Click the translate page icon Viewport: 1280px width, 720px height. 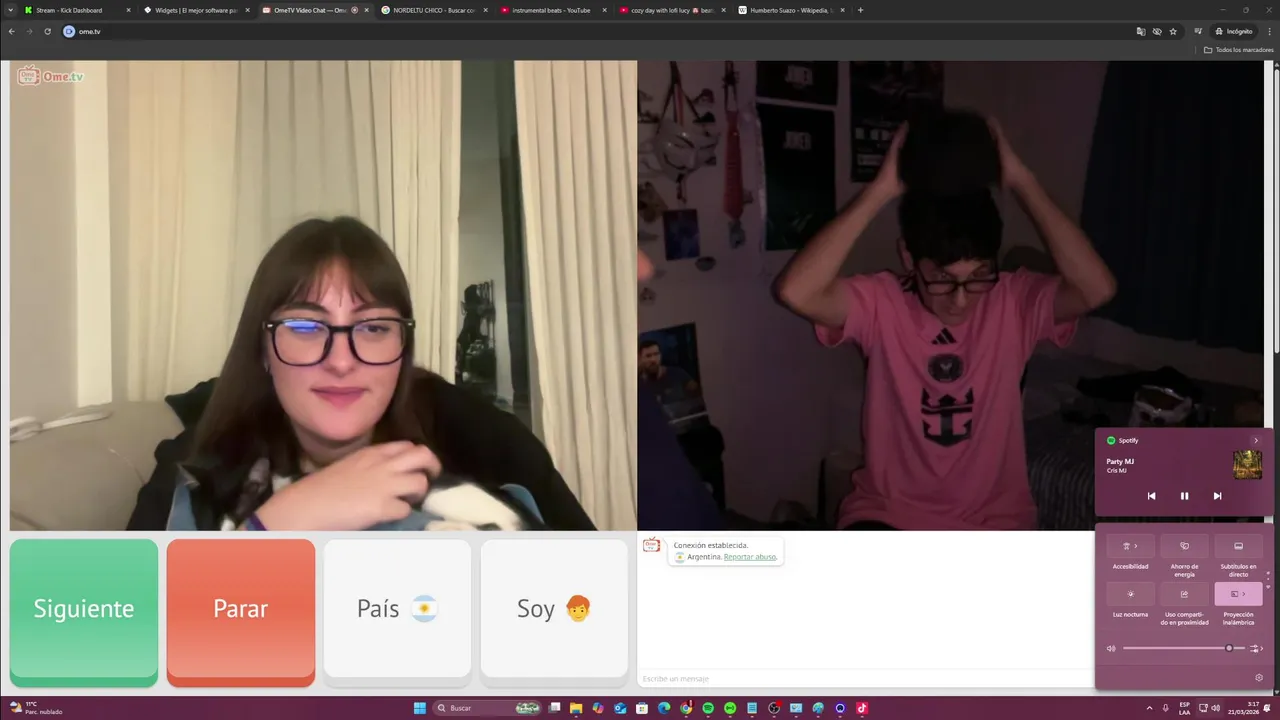[x=1141, y=31]
